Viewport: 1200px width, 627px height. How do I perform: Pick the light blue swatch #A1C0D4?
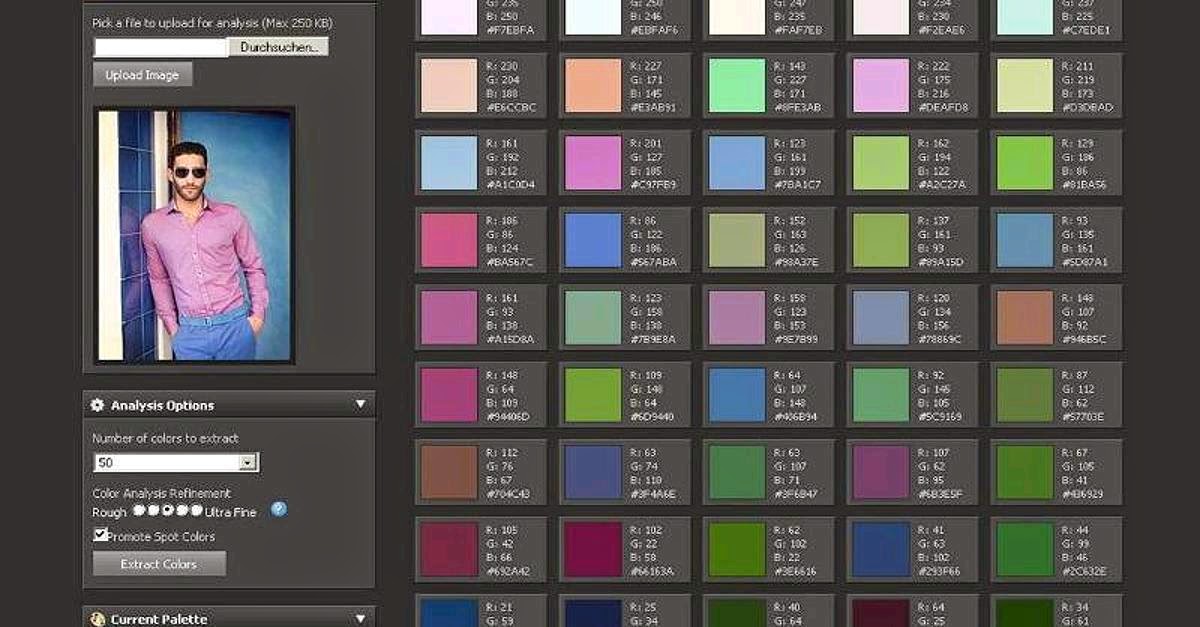coord(449,162)
